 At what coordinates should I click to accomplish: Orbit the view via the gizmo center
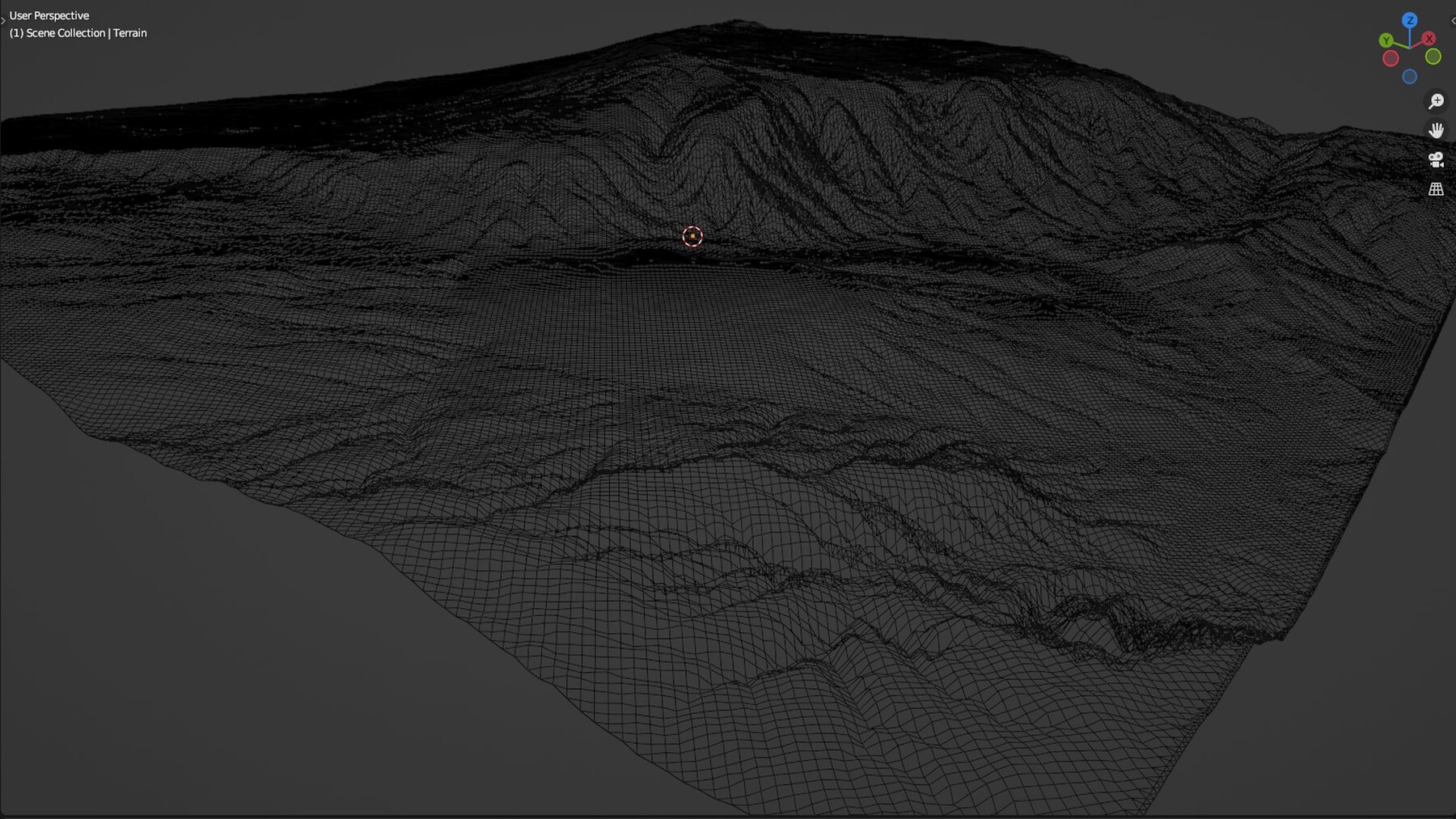coord(1410,47)
